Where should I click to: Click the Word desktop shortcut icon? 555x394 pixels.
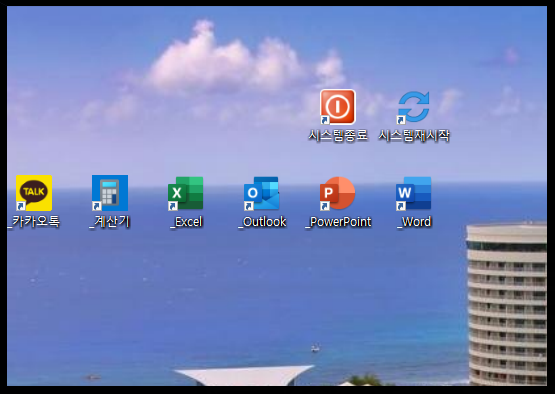413,193
